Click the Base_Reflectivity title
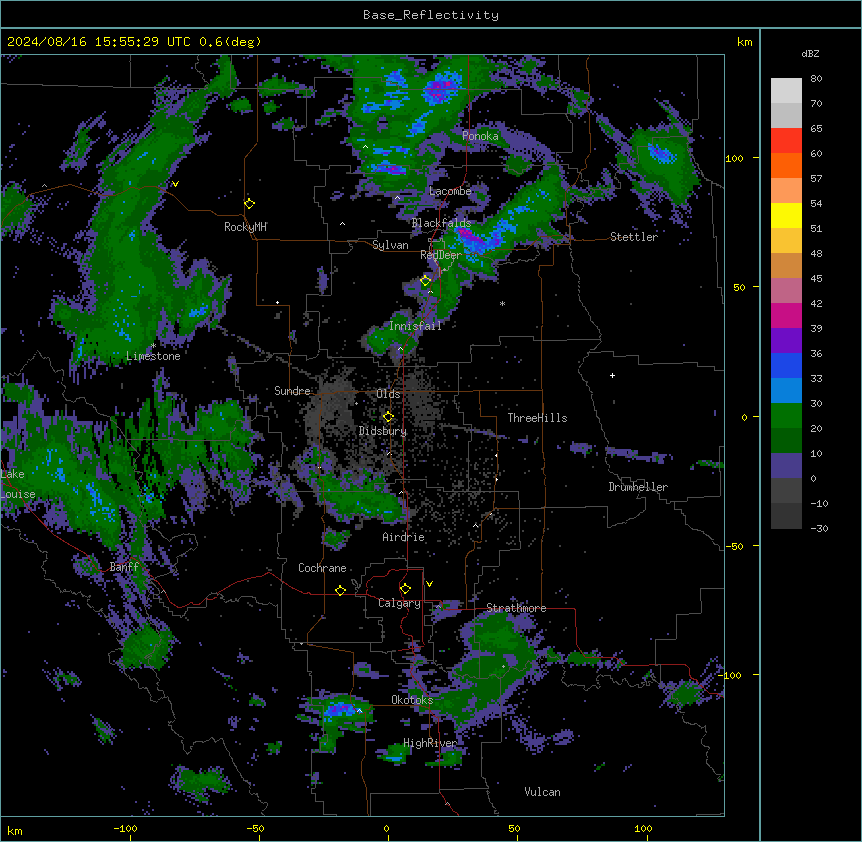Image resolution: width=862 pixels, height=842 pixels. 431,15
